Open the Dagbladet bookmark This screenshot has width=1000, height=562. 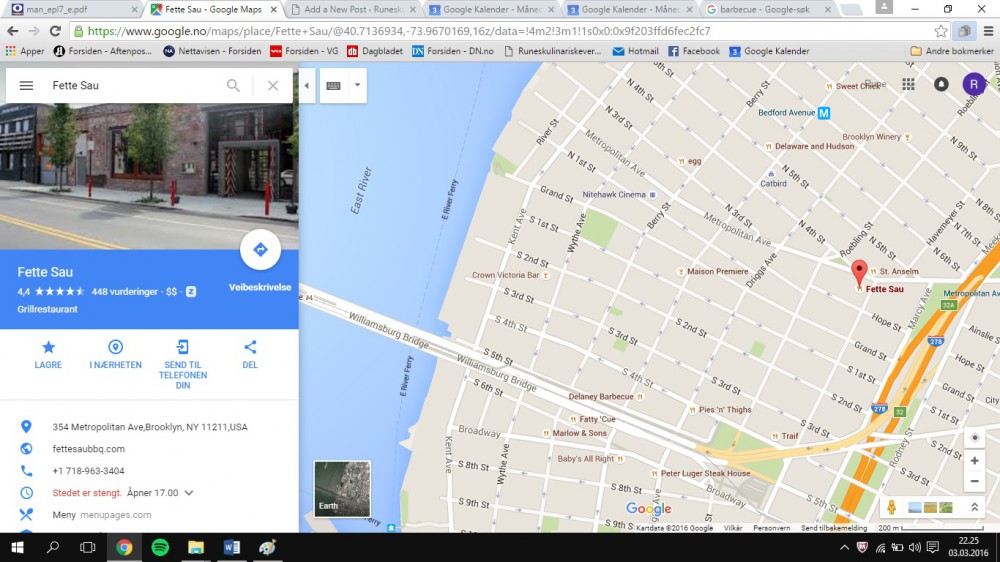coord(374,51)
